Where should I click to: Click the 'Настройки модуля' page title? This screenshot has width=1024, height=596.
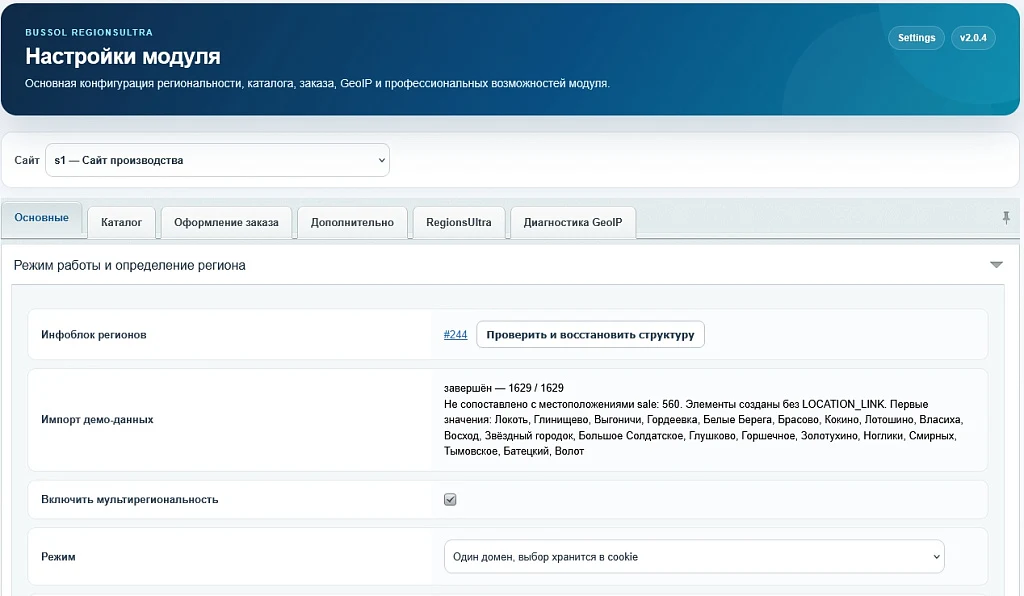point(123,57)
